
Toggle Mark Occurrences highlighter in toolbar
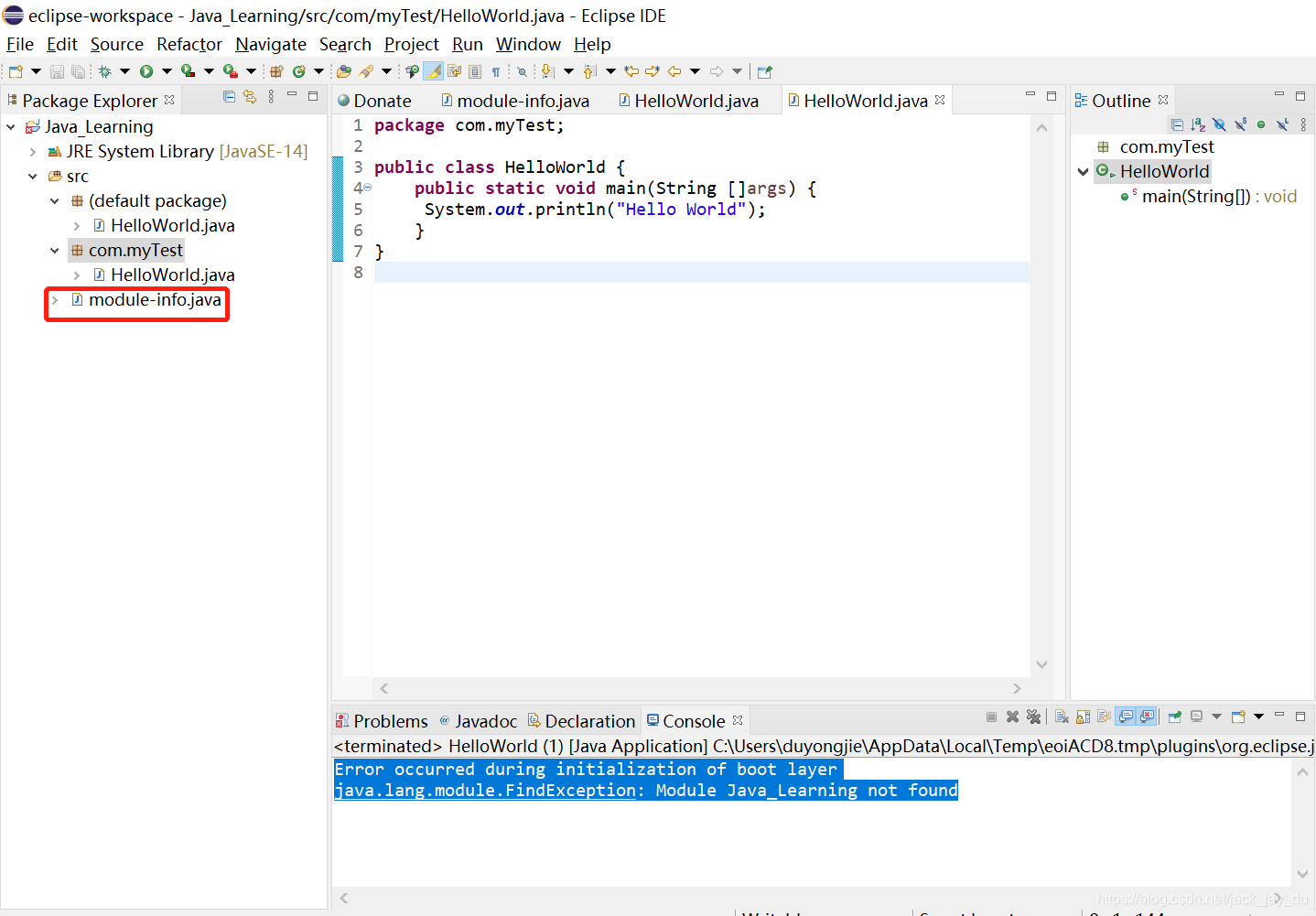(x=434, y=71)
